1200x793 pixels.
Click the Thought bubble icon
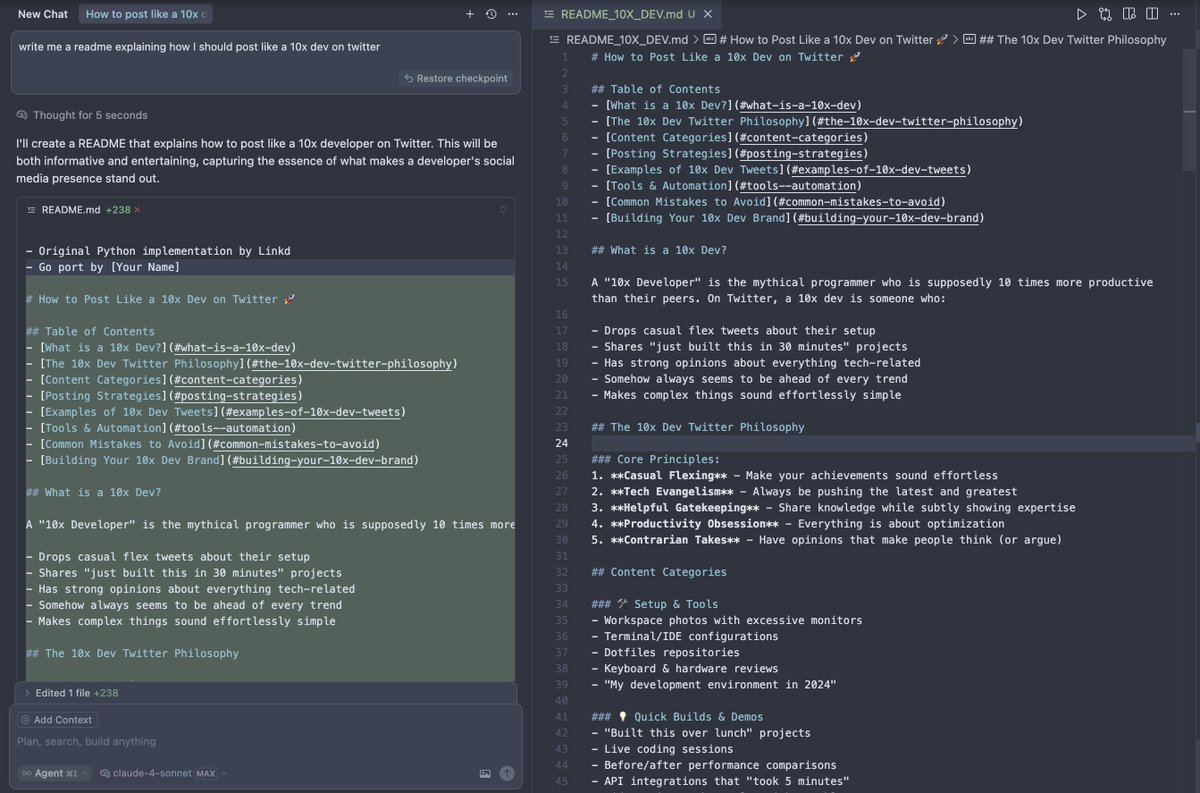tap(23, 115)
